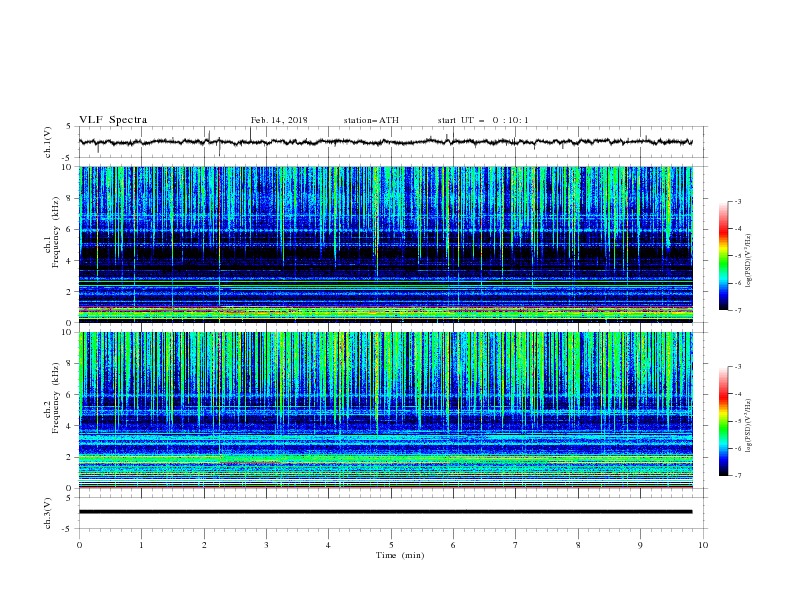Click the ch.1 voltage waveform trace
The image size is (792, 612).
pyautogui.click(x=385, y=142)
